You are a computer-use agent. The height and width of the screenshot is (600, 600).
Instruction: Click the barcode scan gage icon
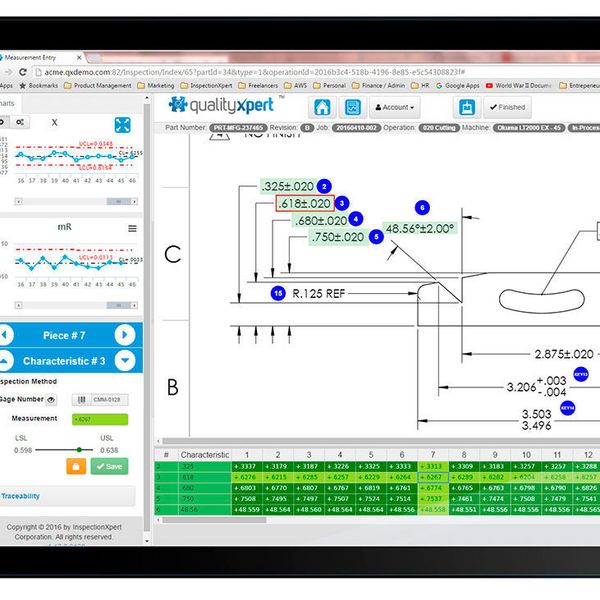click(x=81, y=399)
